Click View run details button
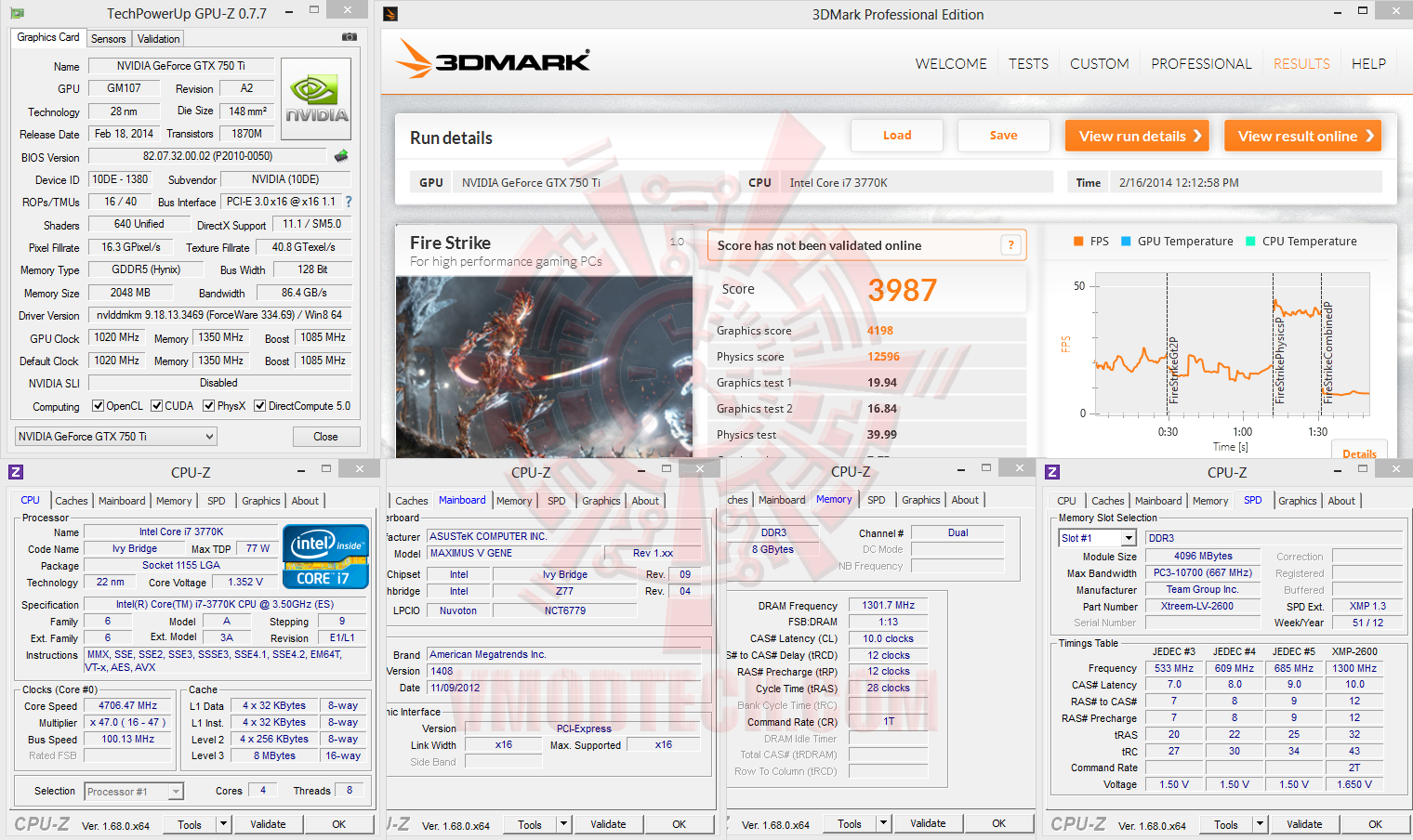The image size is (1413, 840). [1137, 136]
